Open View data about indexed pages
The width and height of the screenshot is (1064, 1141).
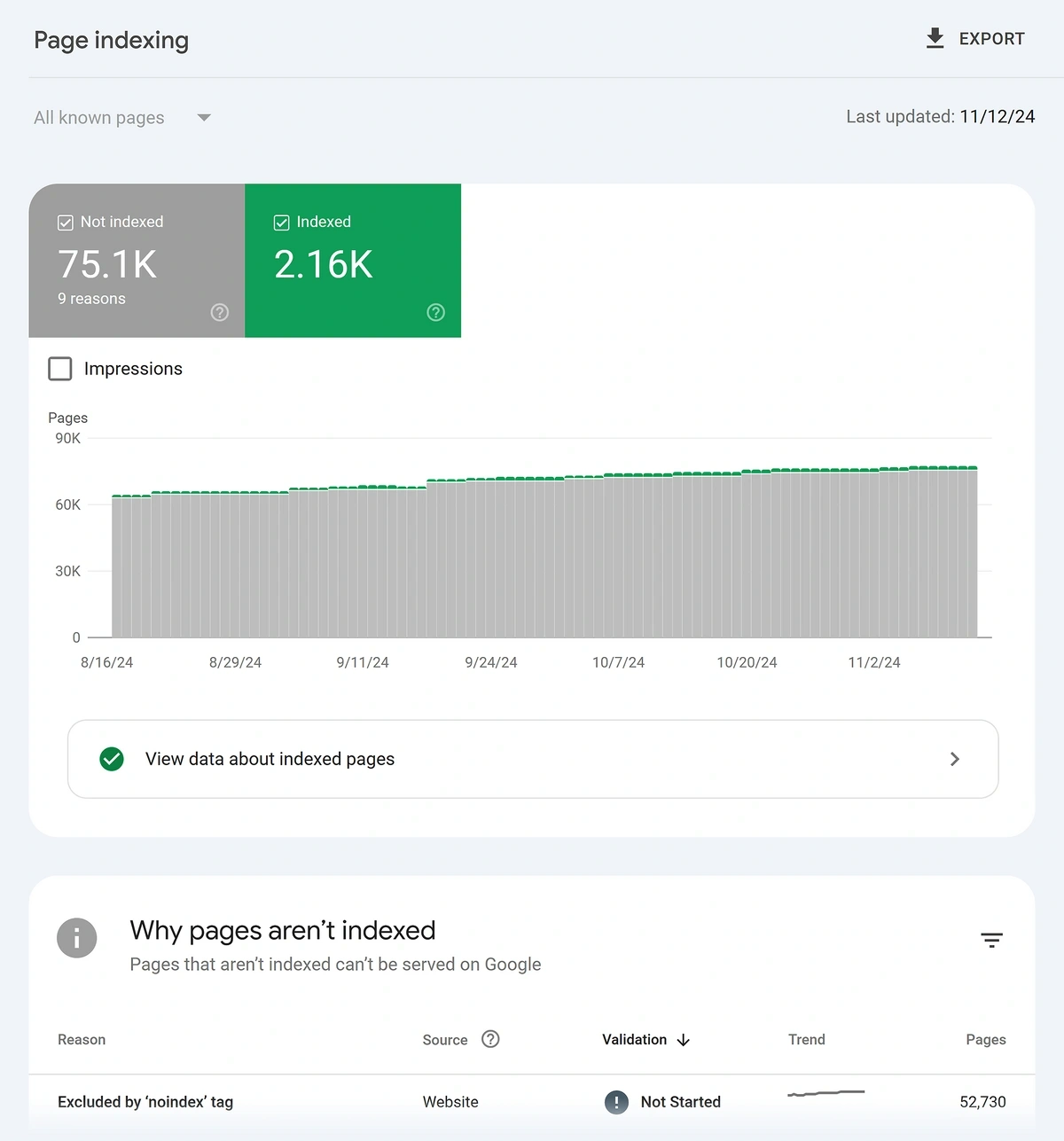pyautogui.click(x=533, y=759)
